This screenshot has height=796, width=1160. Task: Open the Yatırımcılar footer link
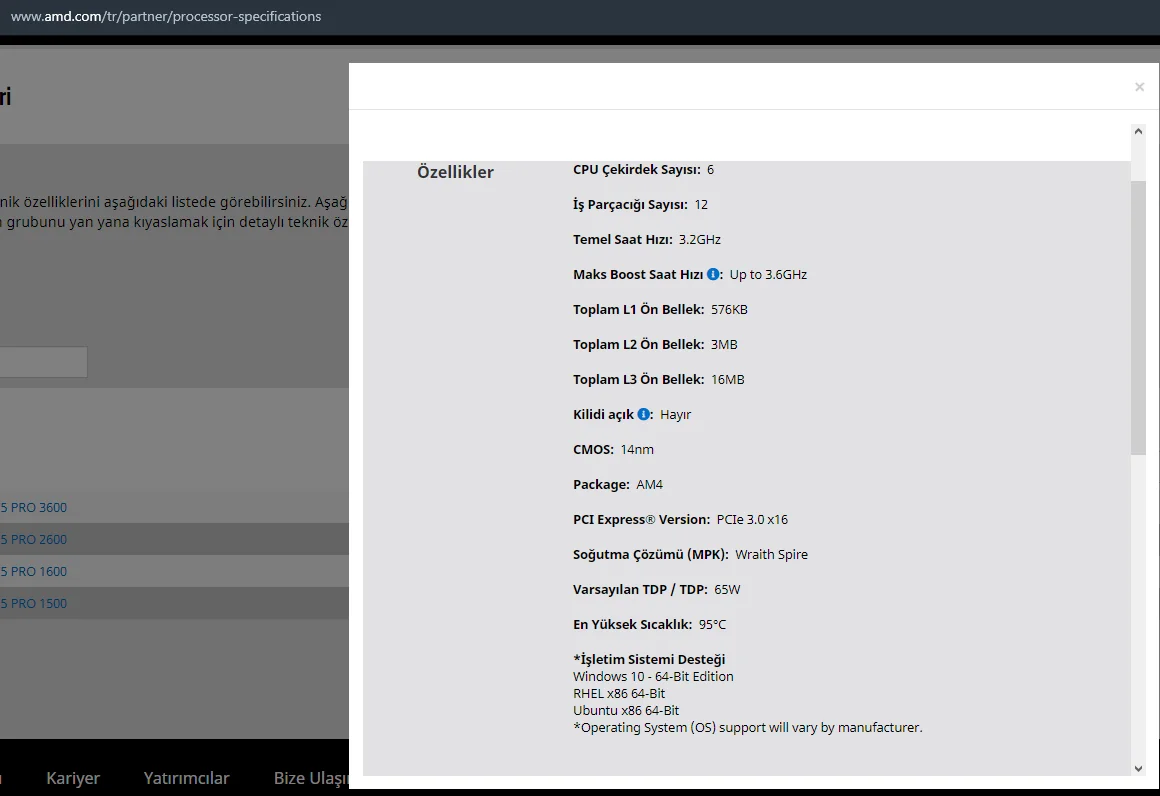(x=186, y=778)
